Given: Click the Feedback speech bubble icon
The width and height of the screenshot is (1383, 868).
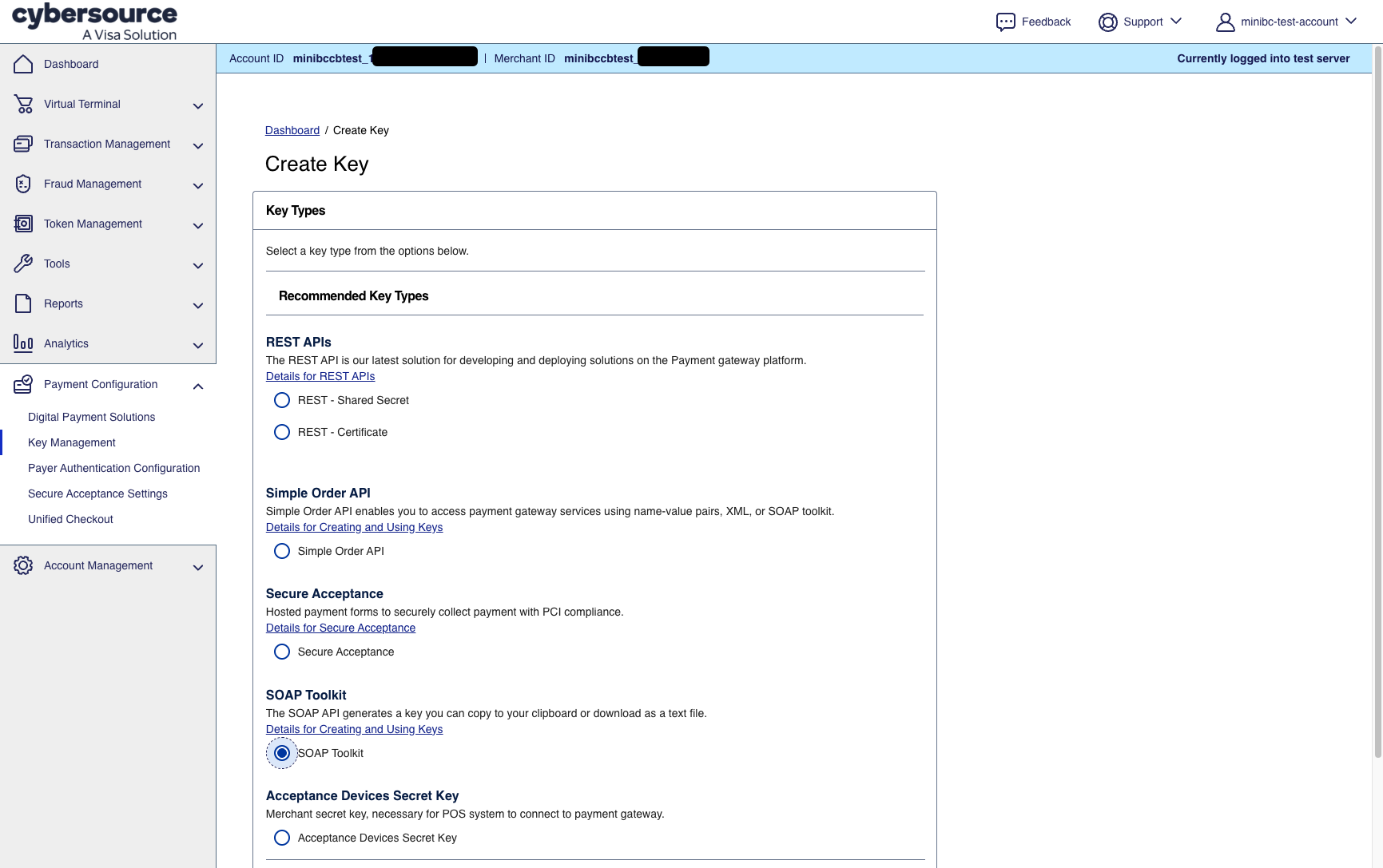Looking at the screenshot, I should [x=1005, y=22].
